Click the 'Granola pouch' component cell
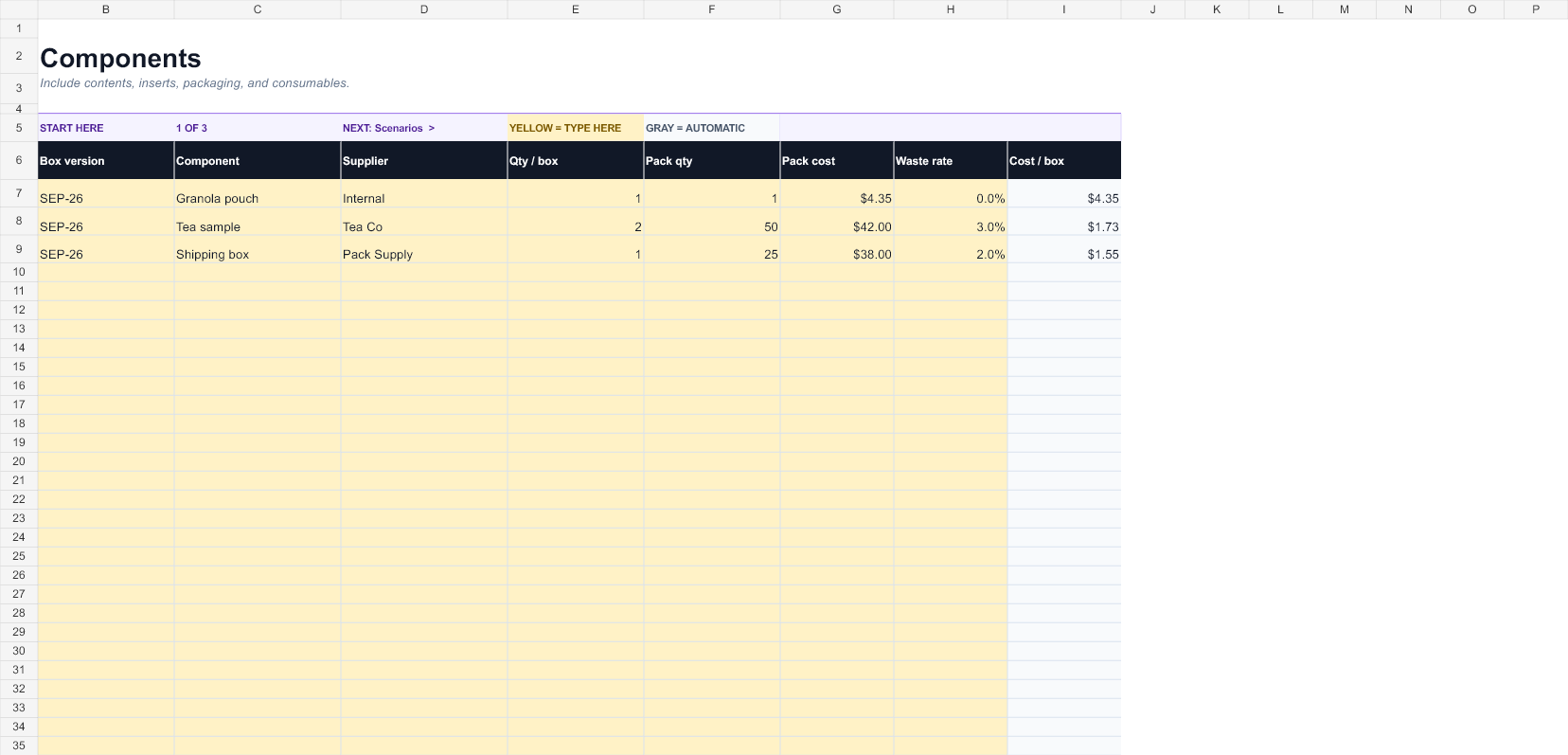The width and height of the screenshot is (1568, 755). (258, 193)
